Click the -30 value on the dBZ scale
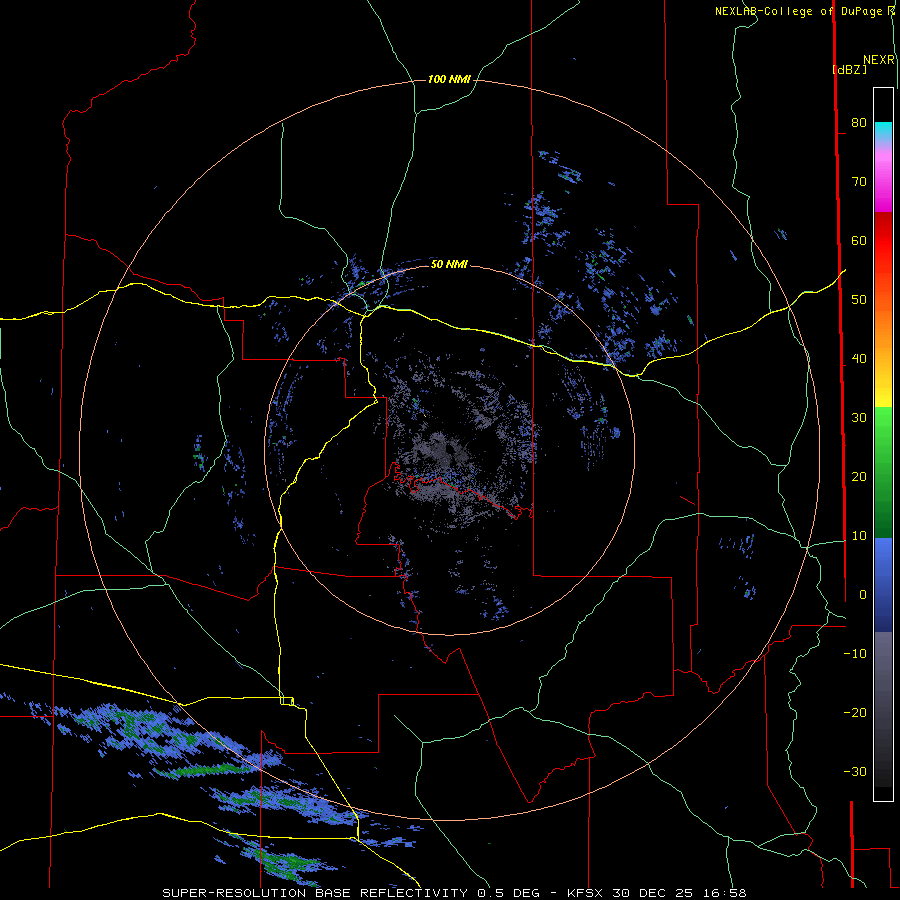 point(855,771)
